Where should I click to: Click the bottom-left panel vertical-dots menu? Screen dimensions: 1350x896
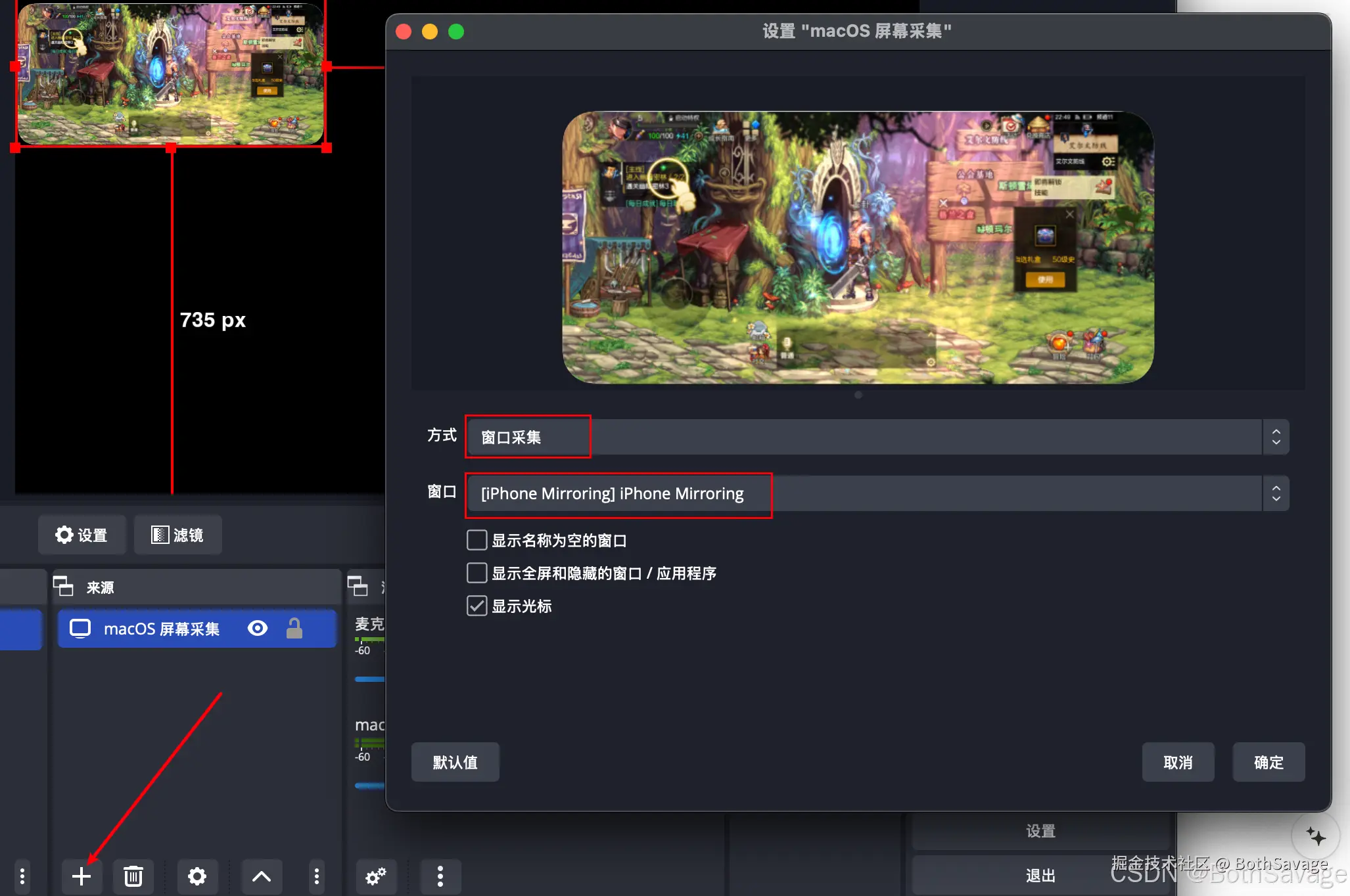click(x=22, y=876)
